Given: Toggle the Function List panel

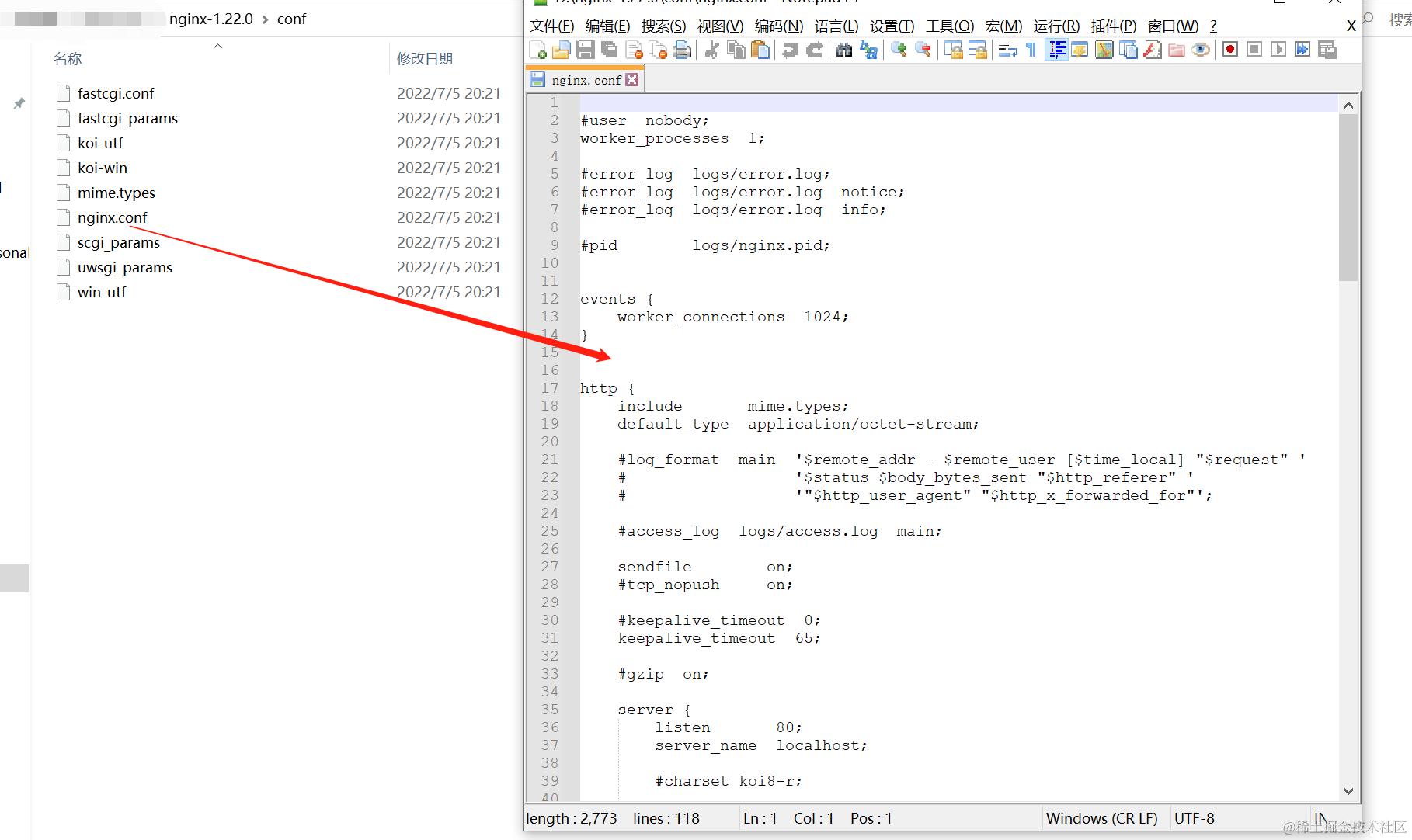Looking at the screenshot, I should click(x=1153, y=50).
